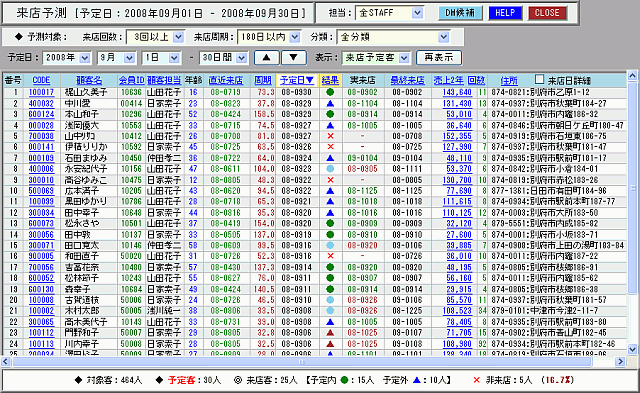Enable the 来店日詳細 checkbox
640x393 pixels.
coord(540,79)
